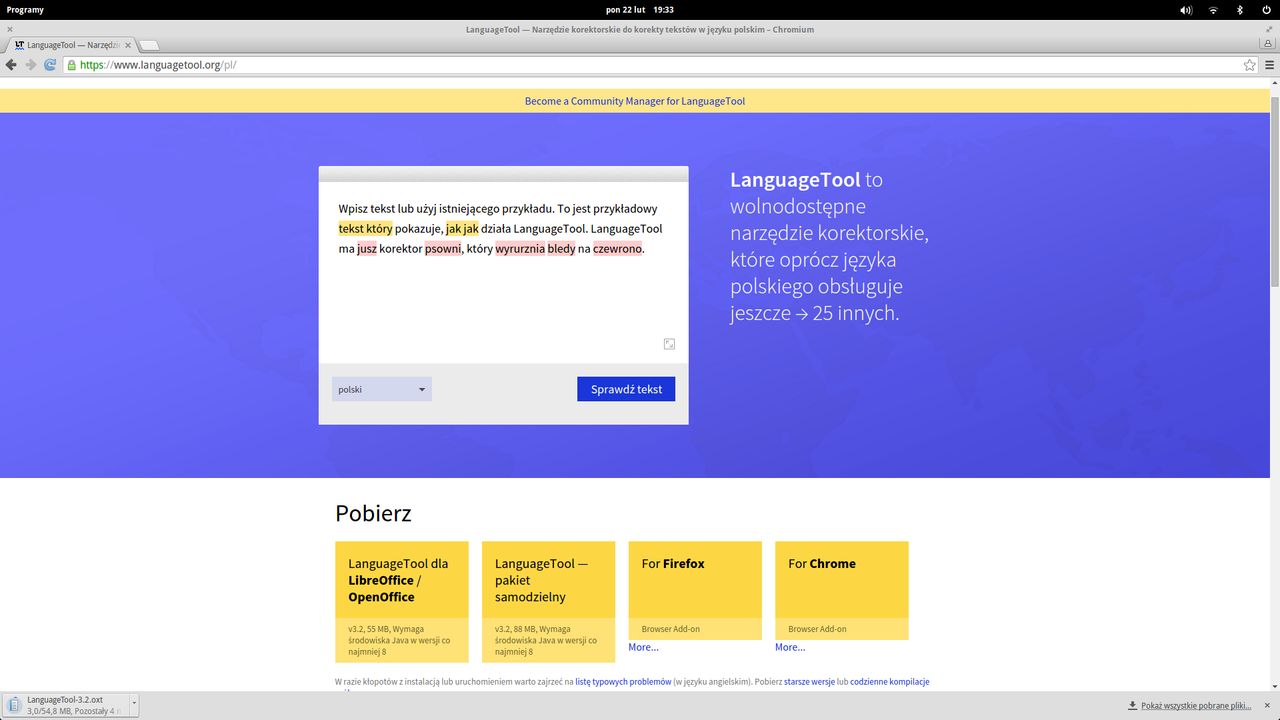This screenshot has height=720, width=1280.
Task: Click the Bluetooth icon in the top panel
Action: tap(1239, 9)
